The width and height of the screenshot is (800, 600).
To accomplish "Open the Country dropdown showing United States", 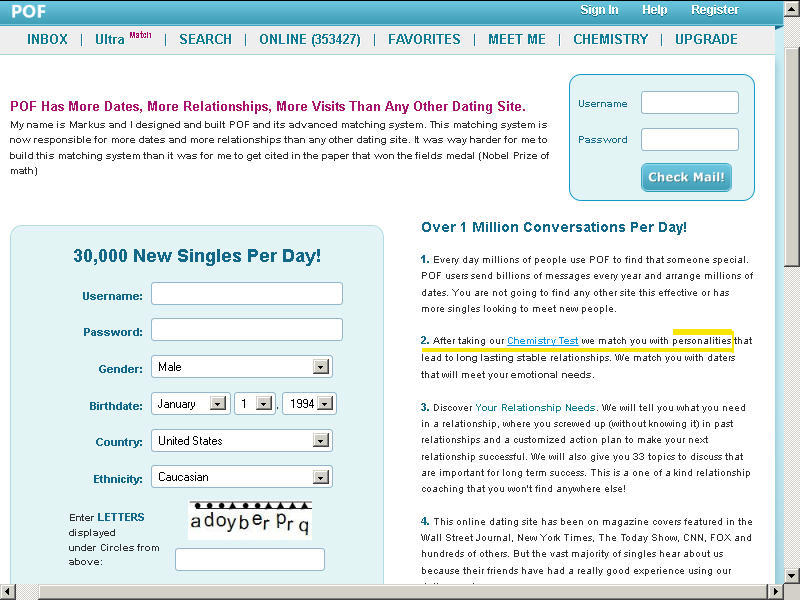I will 242,441.
